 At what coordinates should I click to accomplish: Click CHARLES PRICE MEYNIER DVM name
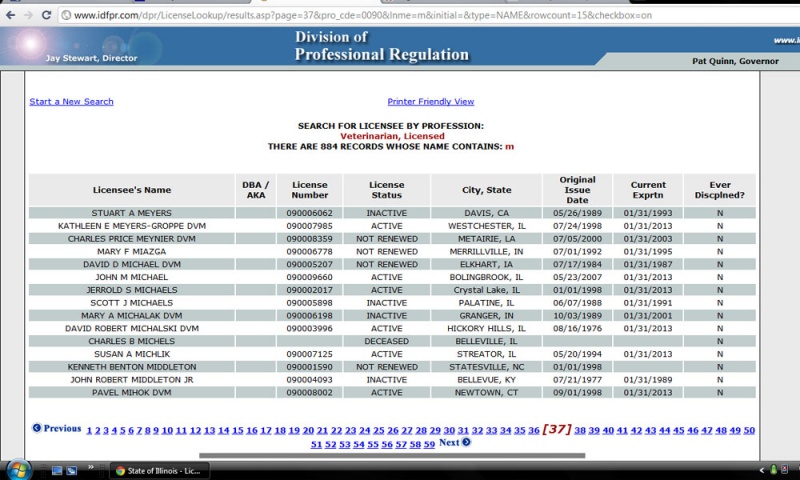[132, 239]
